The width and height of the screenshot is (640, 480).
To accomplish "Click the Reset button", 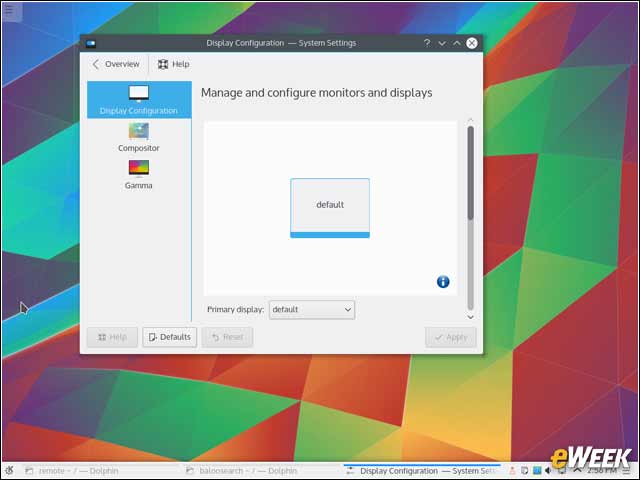I will (227, 337).
